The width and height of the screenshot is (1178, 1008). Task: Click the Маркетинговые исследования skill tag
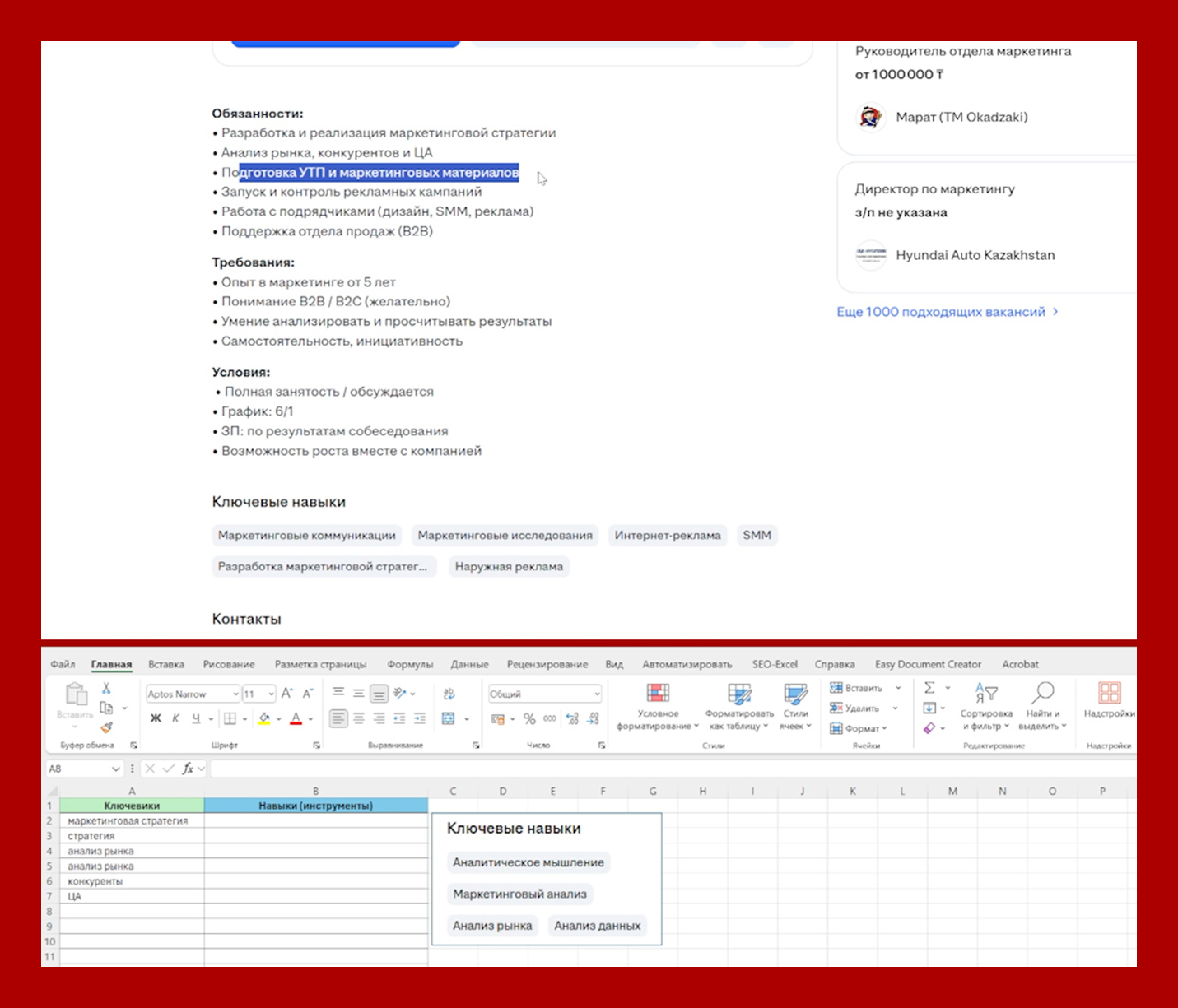click(505, 535)
